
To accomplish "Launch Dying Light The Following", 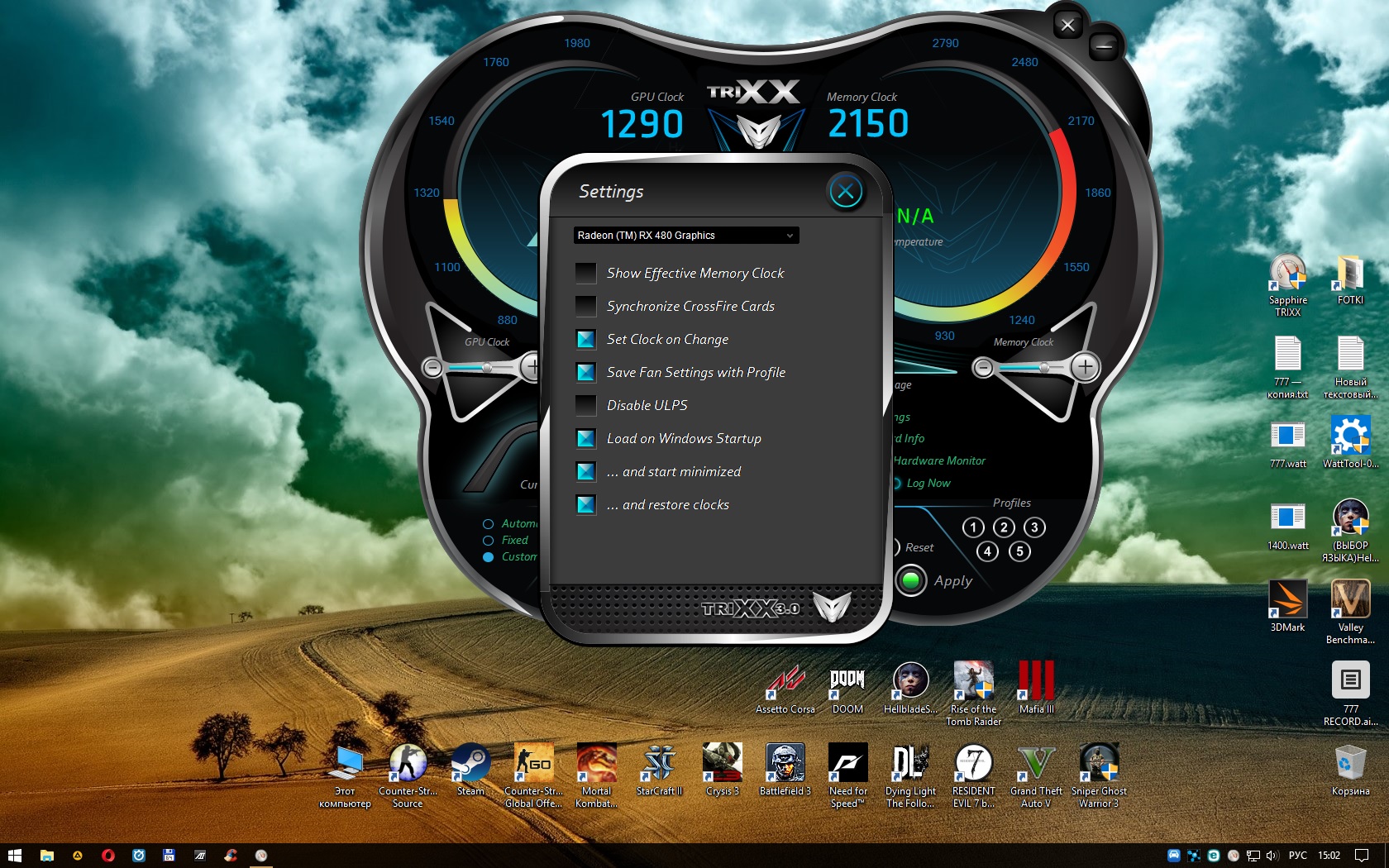I will pos(910,776).
